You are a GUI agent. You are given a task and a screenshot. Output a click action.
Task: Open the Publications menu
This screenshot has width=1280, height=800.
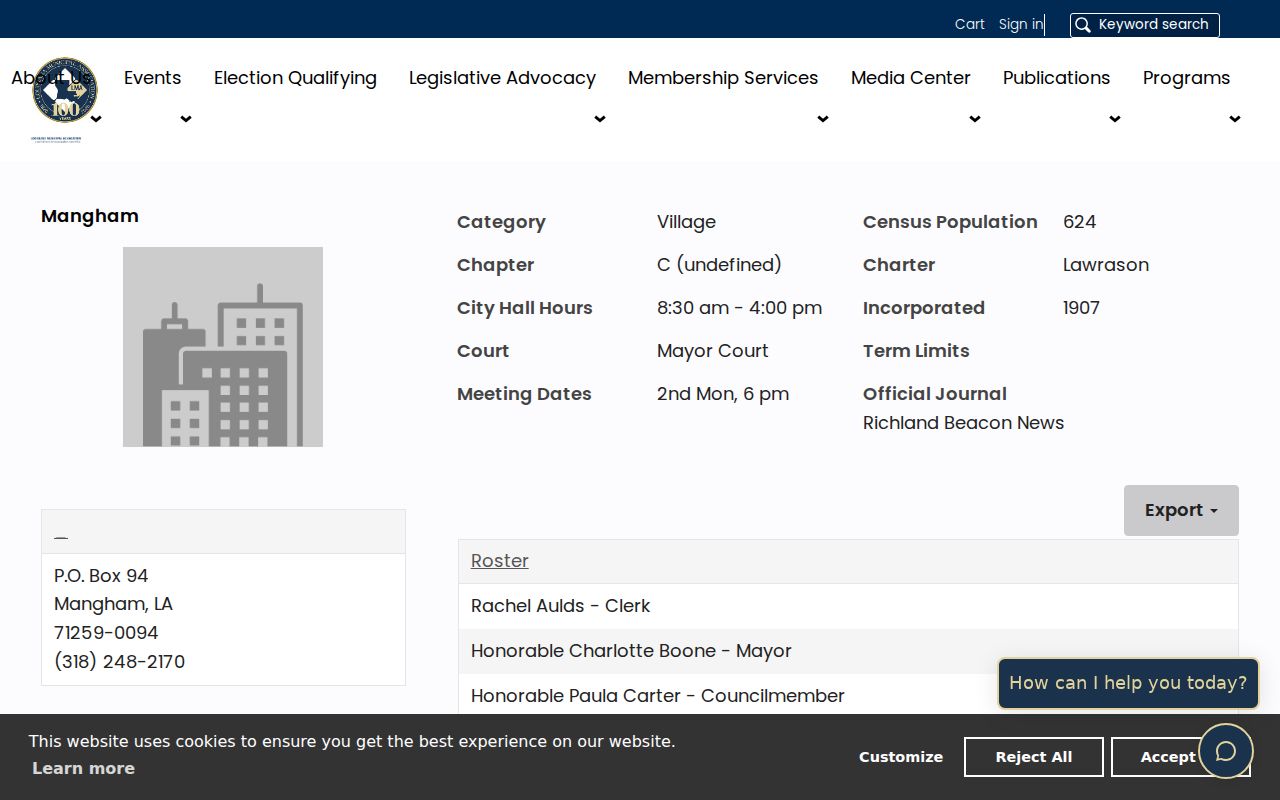1057,78
